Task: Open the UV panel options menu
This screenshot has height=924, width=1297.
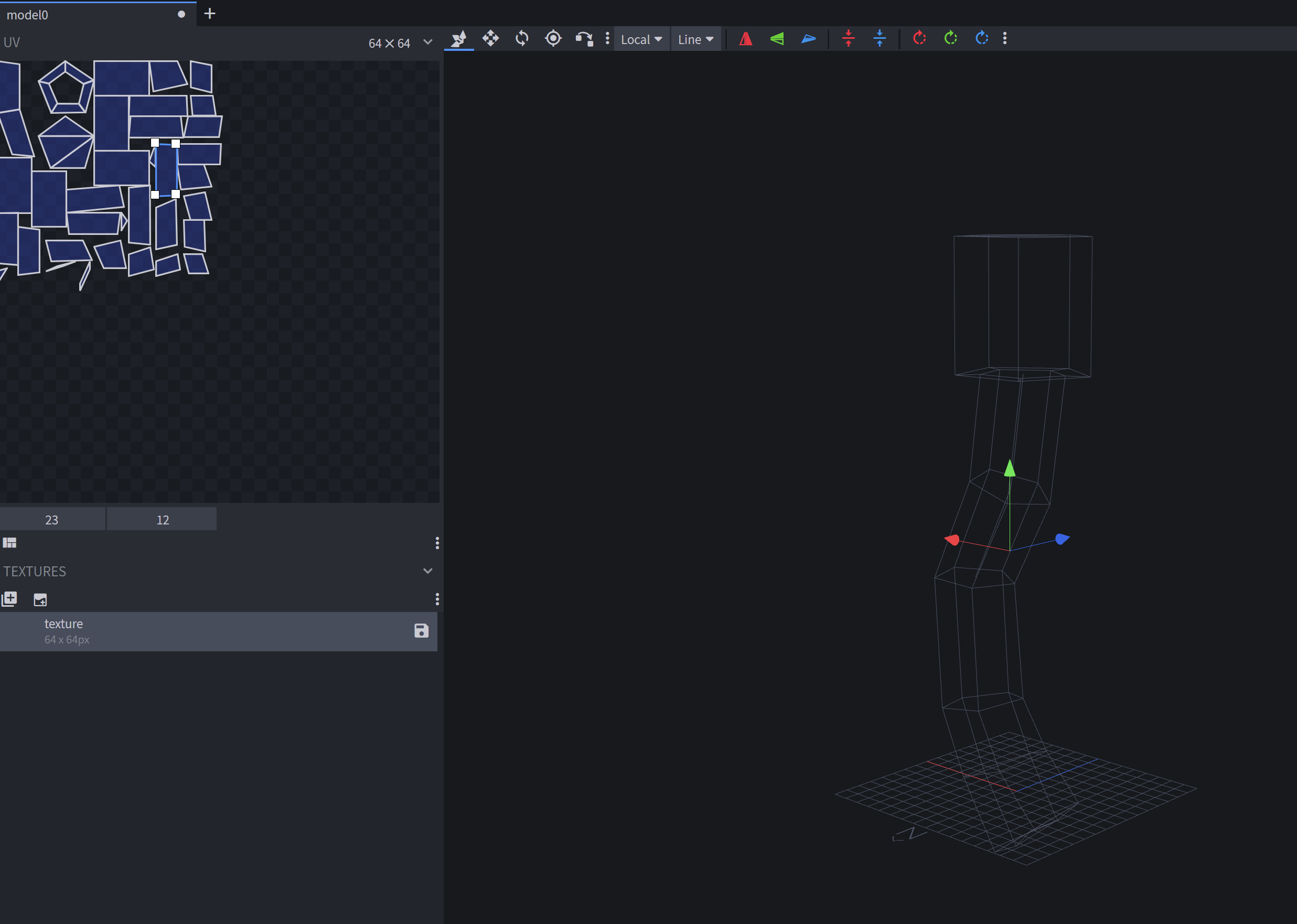Action: point(437,543)
